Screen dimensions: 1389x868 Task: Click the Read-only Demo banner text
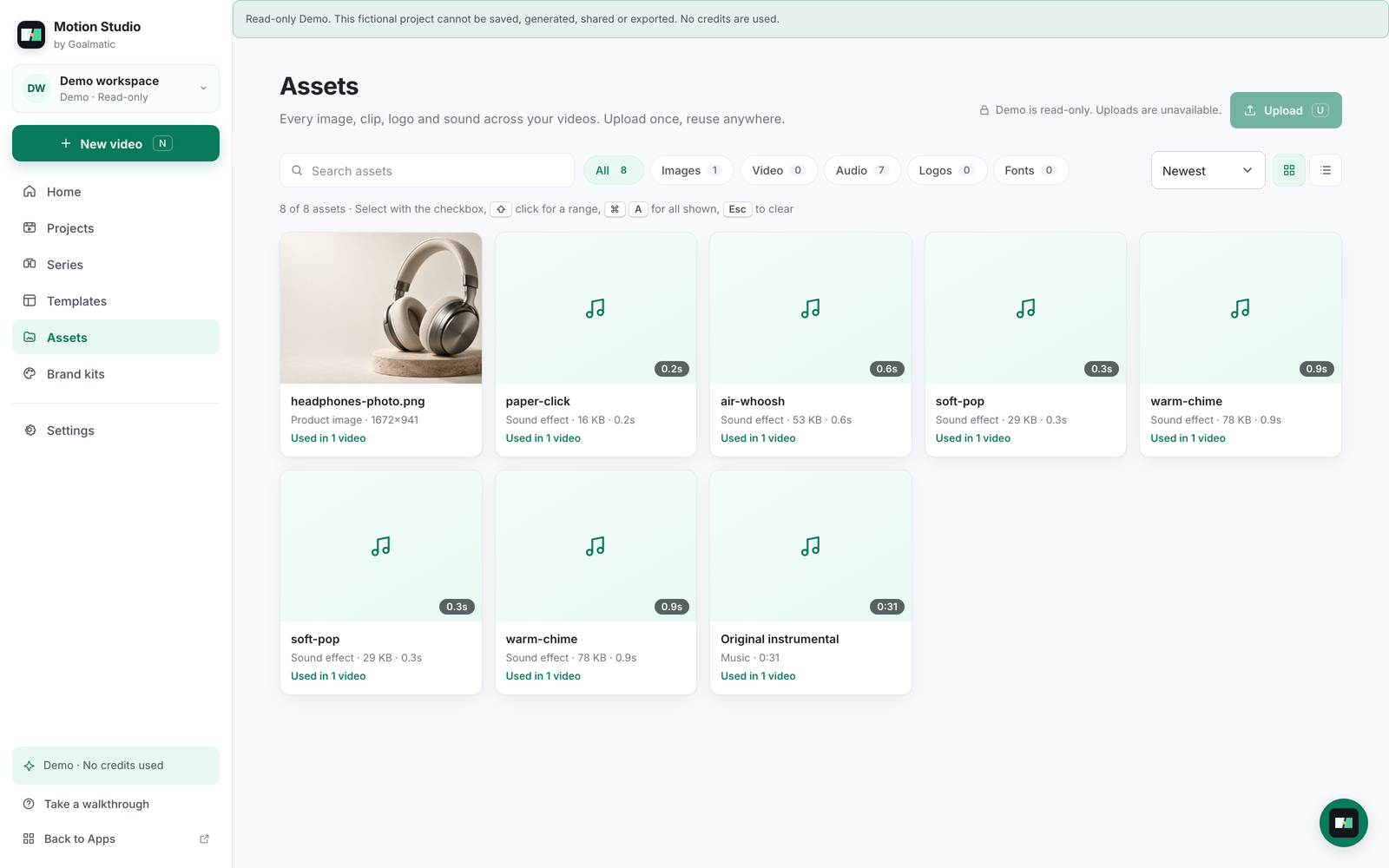[512, 19]
